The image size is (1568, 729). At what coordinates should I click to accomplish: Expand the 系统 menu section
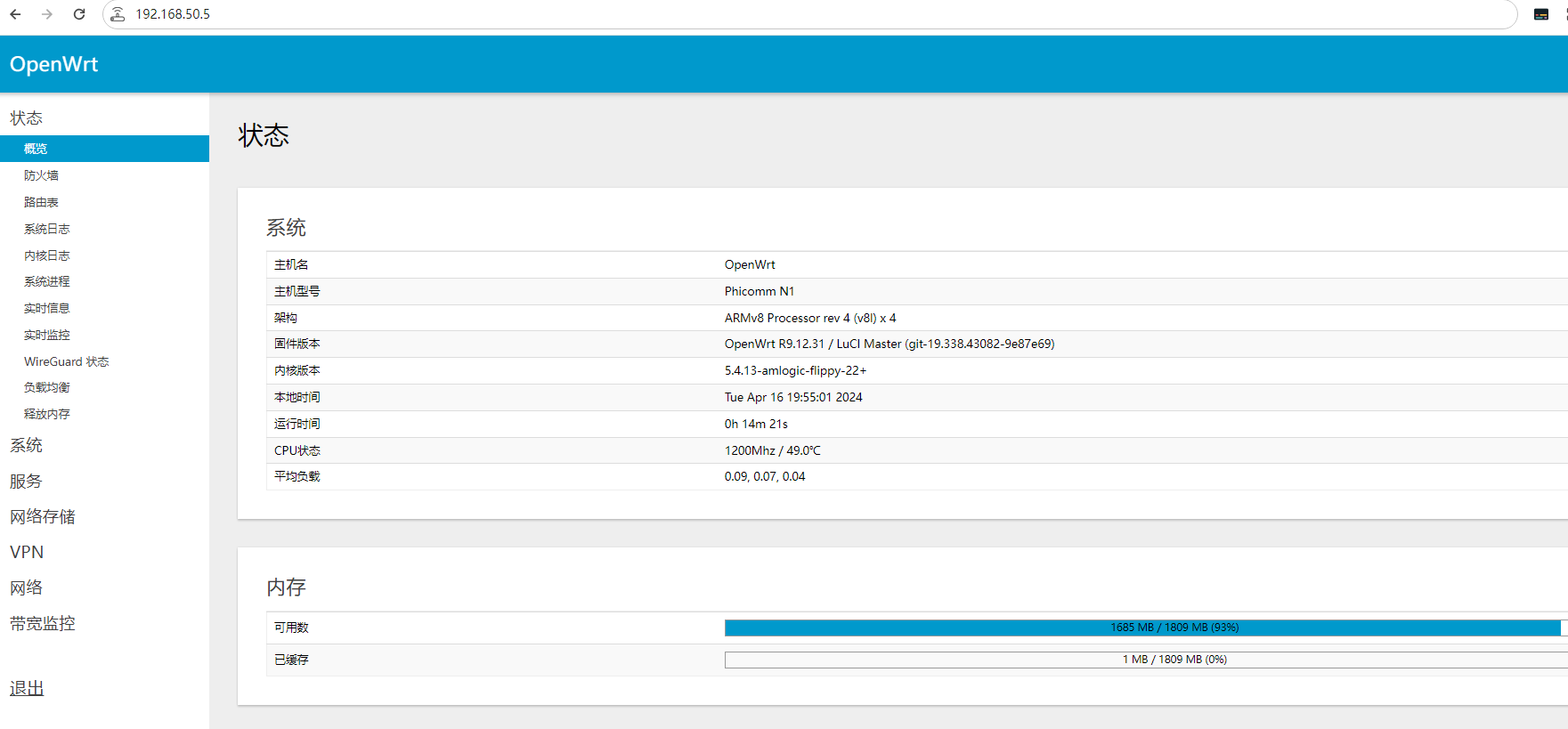[27, 445]
